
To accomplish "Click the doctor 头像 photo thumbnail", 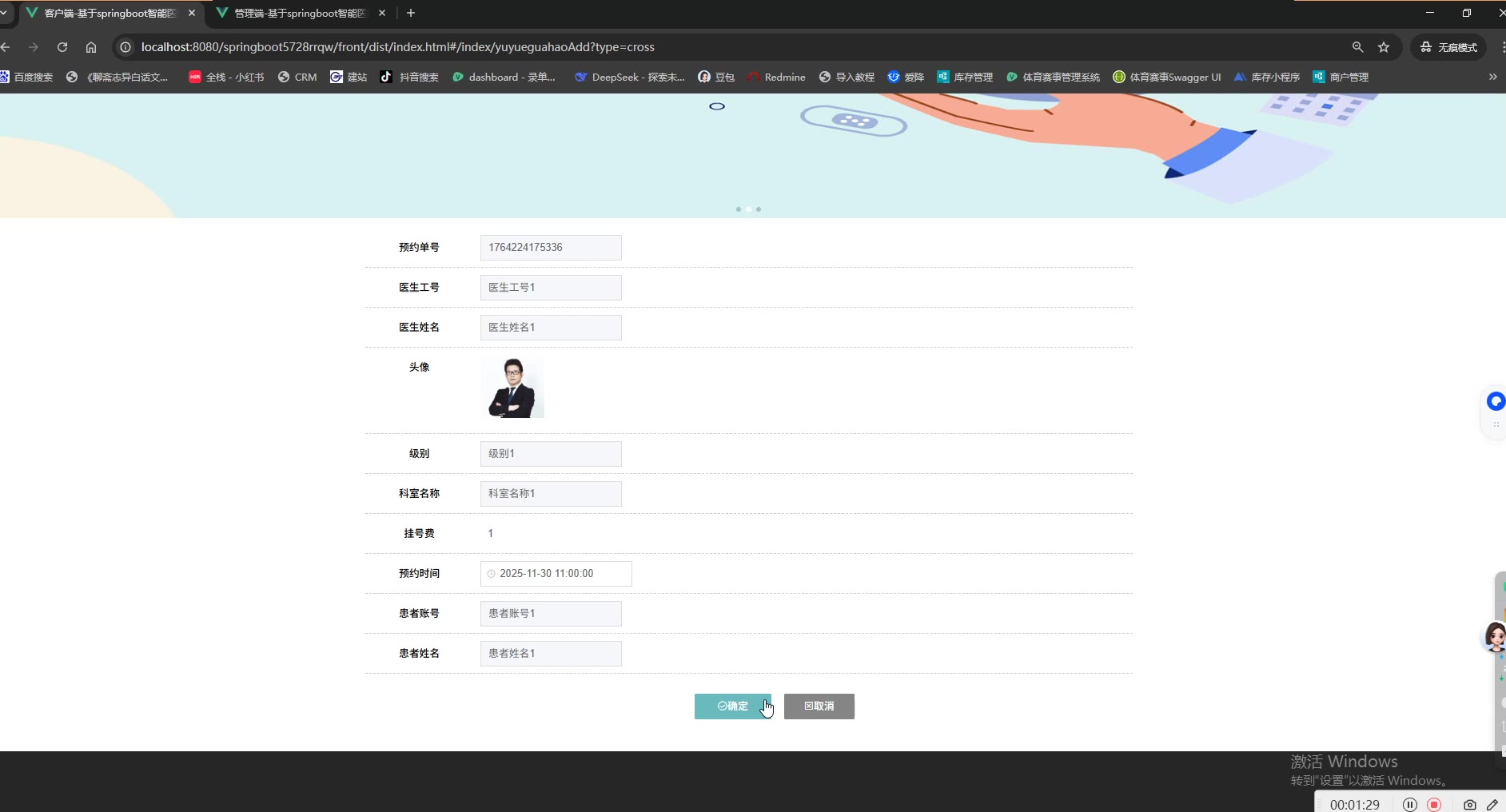I will (x=512, y=387).
